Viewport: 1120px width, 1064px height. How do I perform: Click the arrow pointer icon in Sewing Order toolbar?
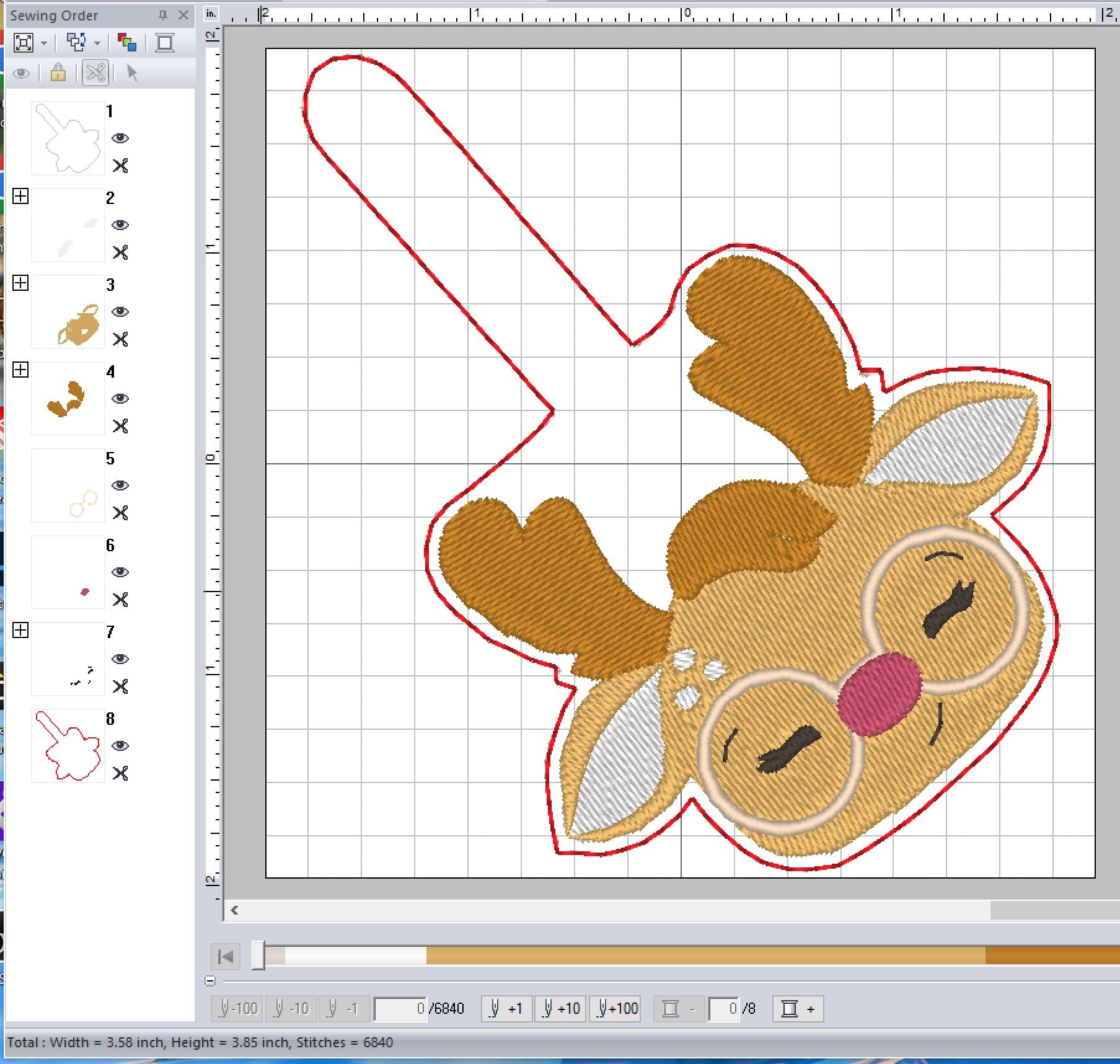pyautogui.click(x=131, y=73)
